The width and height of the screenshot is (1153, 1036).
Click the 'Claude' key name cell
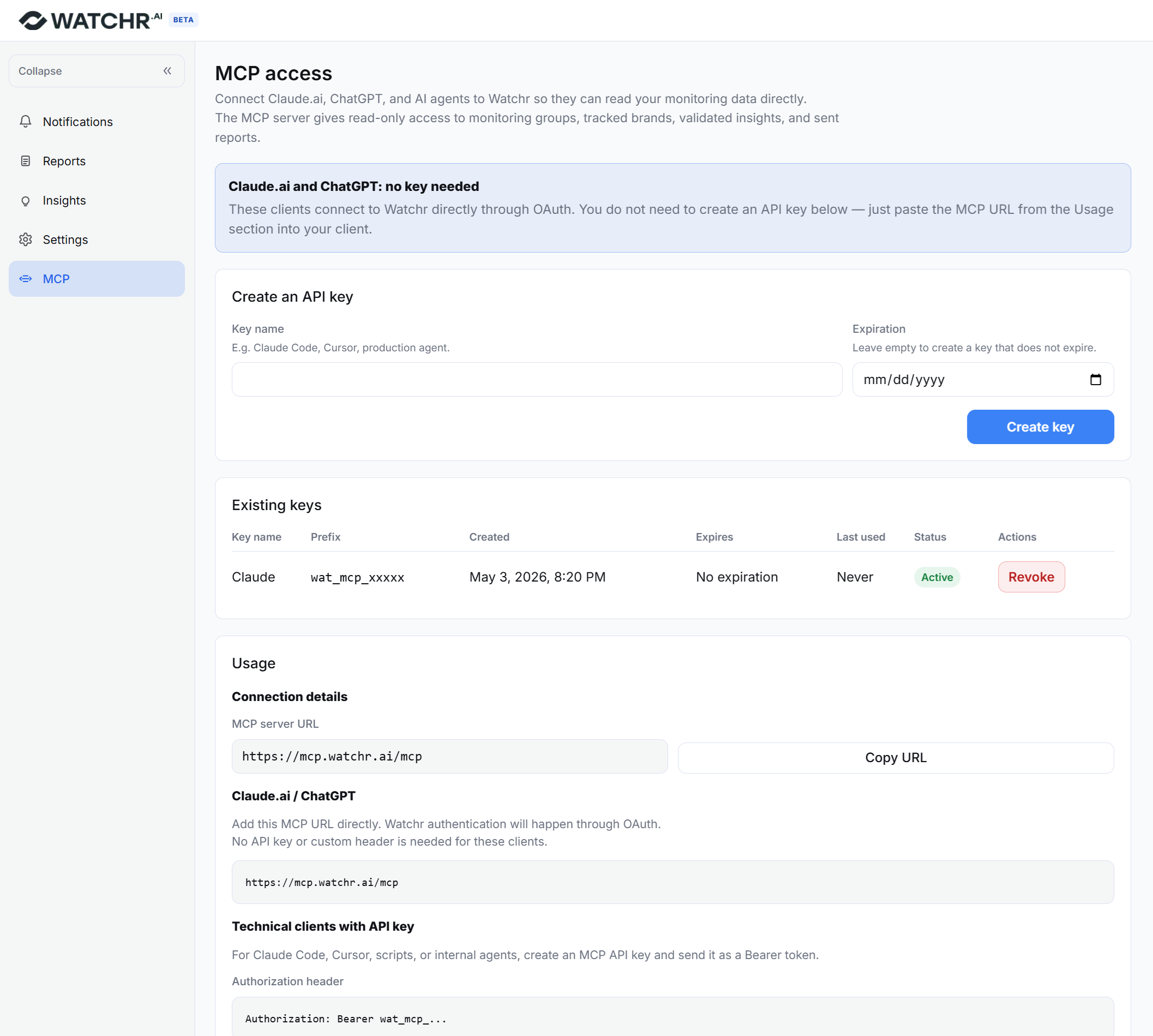point(253,577)
